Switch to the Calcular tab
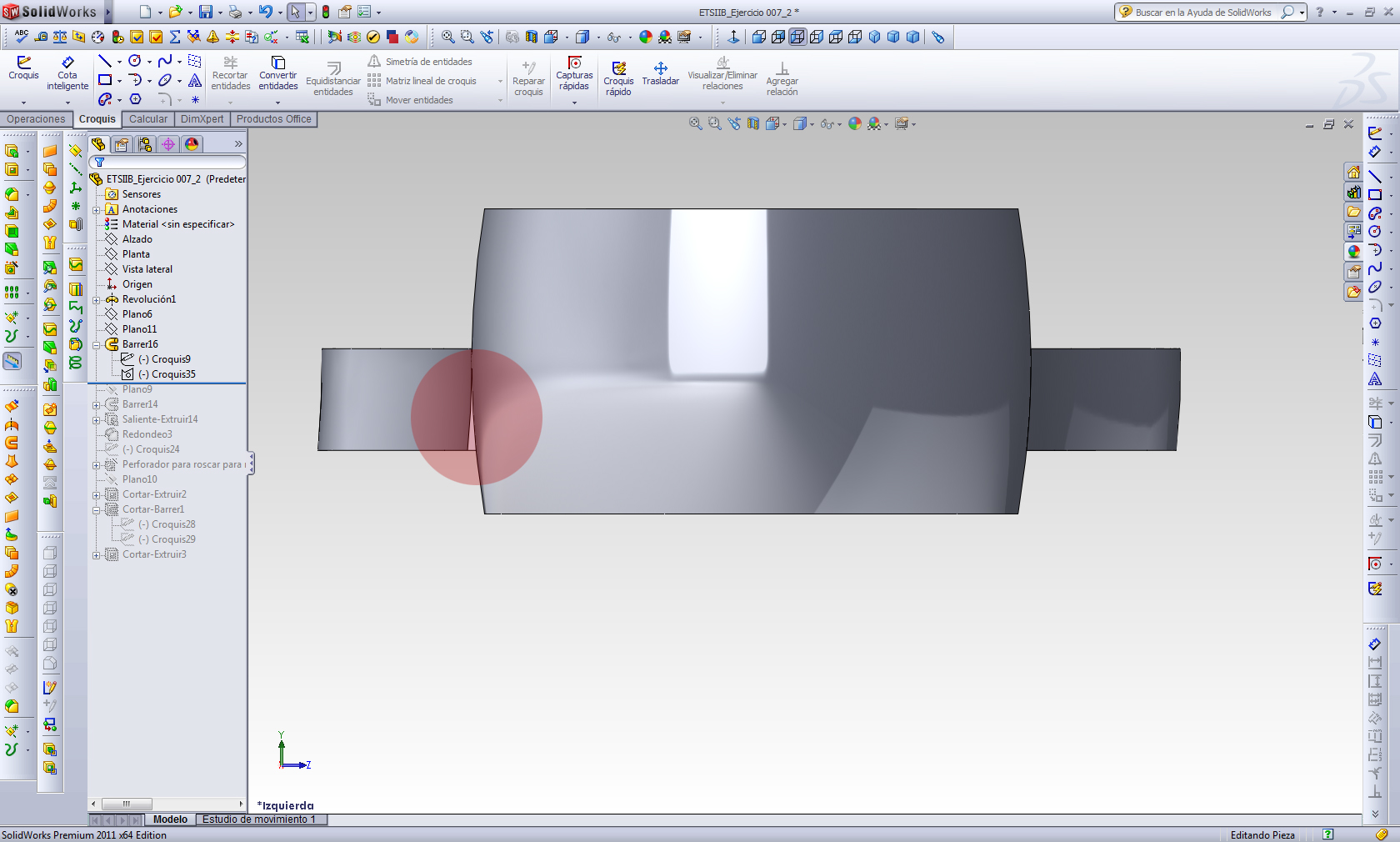Image resolution: width=1400 pixels, height=842 pixels. coord(148,119)
